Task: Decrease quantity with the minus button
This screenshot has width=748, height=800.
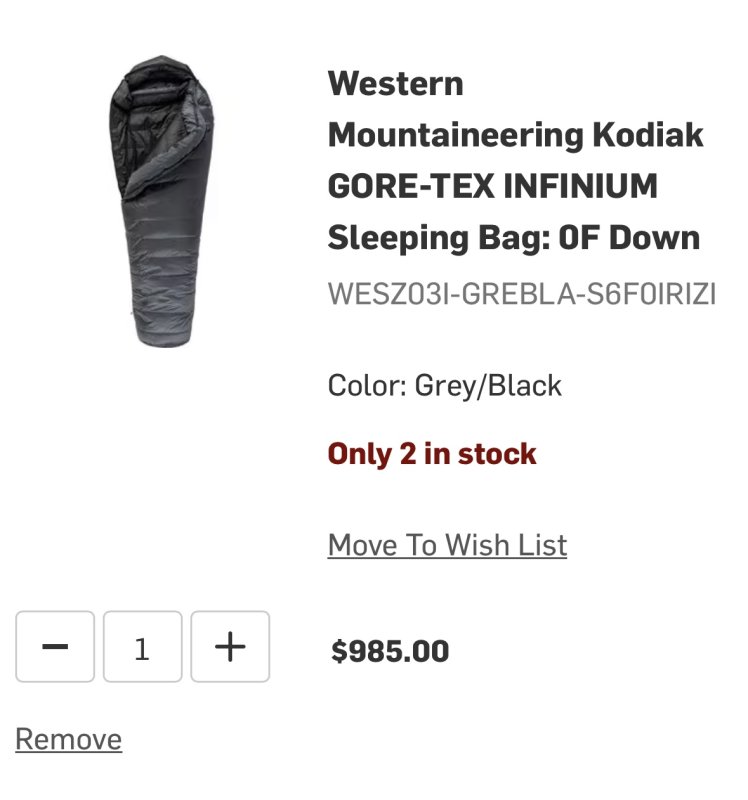Action: (55, 647)
